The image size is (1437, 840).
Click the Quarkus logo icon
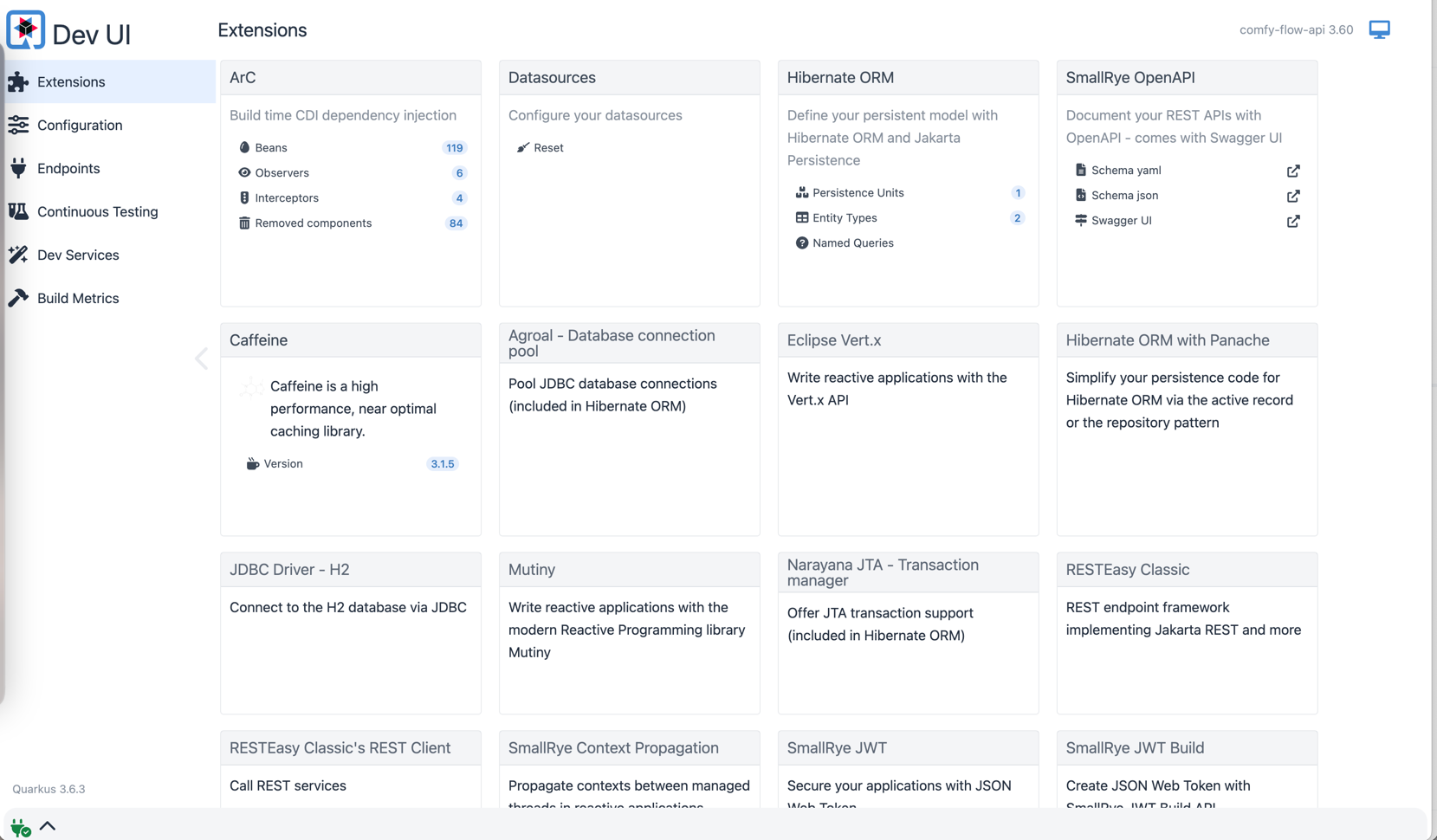26,30
